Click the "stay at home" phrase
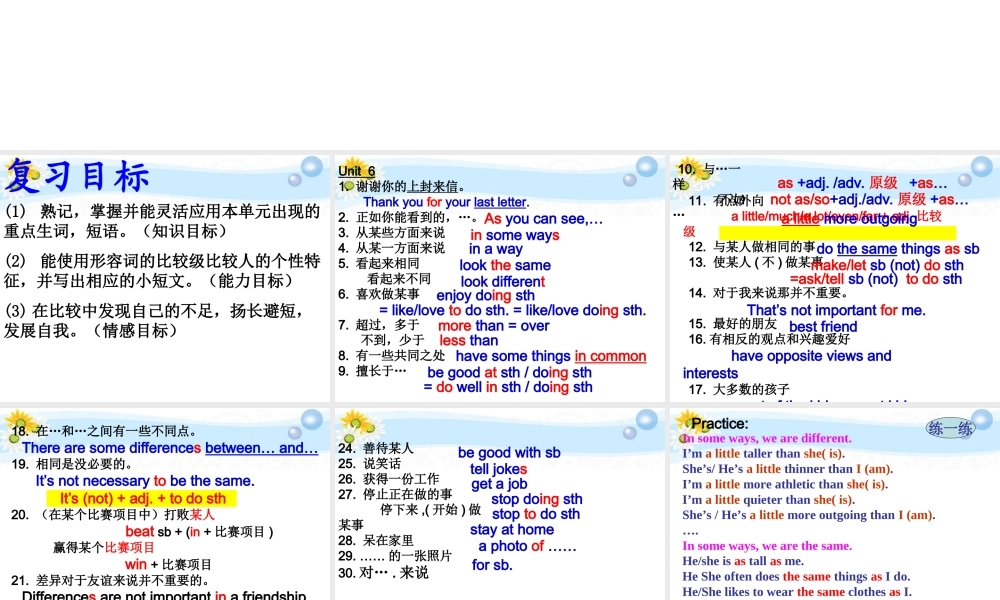The width and height of the screenshot is (1000, 600). (x=511, y=530)
